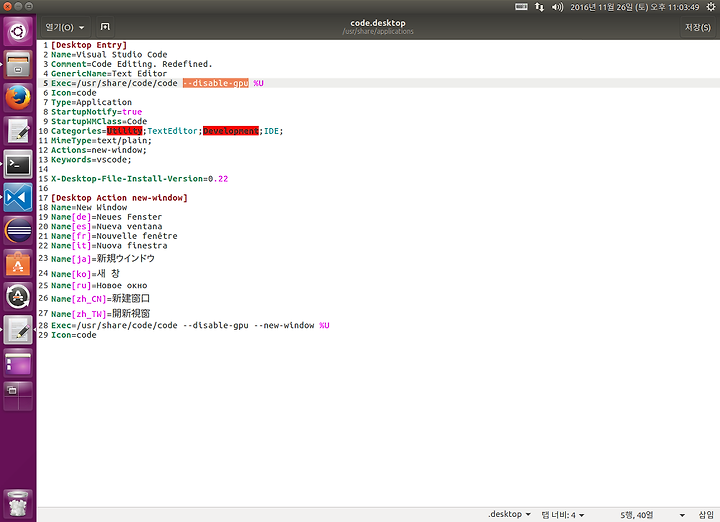This screenshot has width=720, height=522.
Task: Toggle the 삽입 insert mode indicator
Action: (x=706, y=515)
